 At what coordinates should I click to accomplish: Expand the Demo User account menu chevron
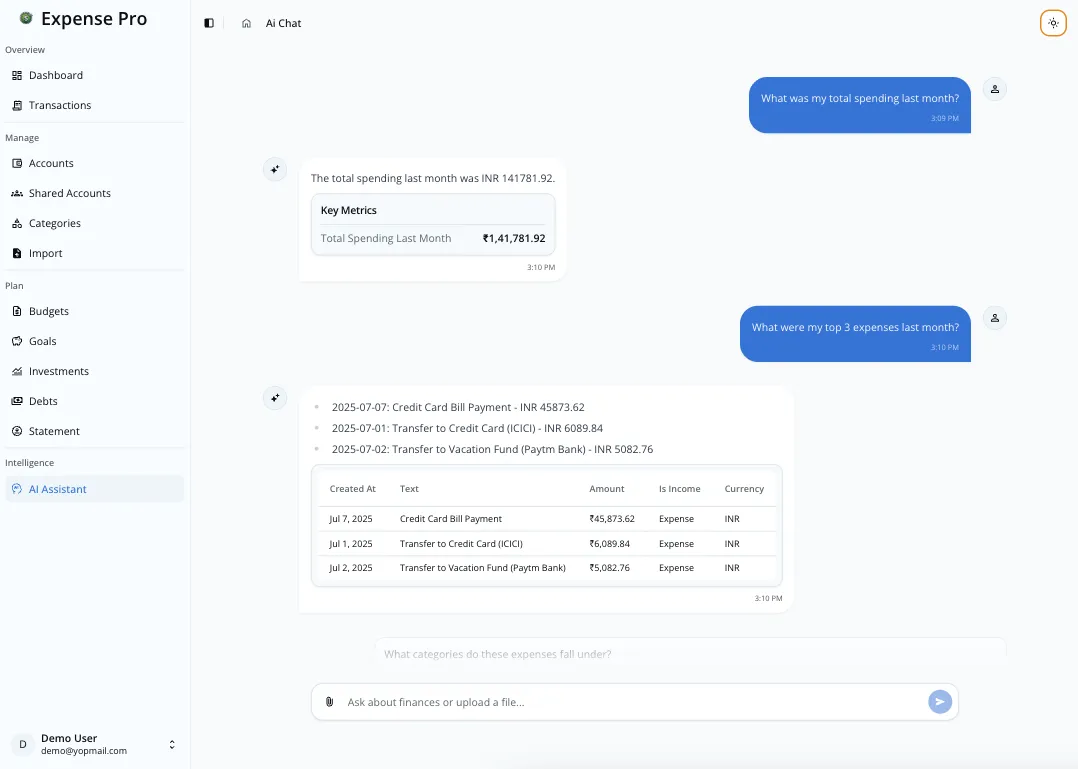(172, 744)
